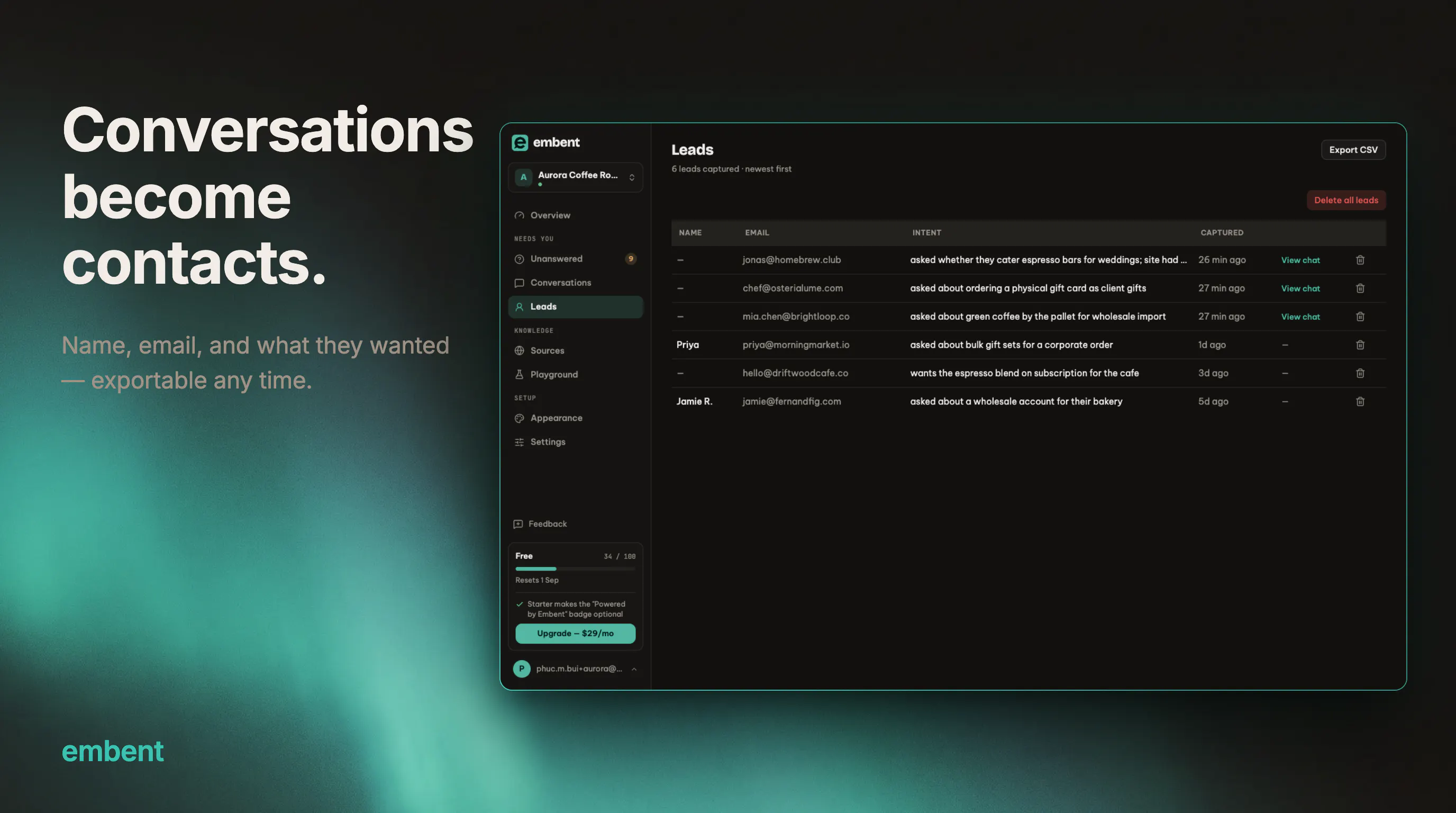The image size is (1456, 813).
Task: Click the Resets 1 Sep text
Action: (536, 580)
